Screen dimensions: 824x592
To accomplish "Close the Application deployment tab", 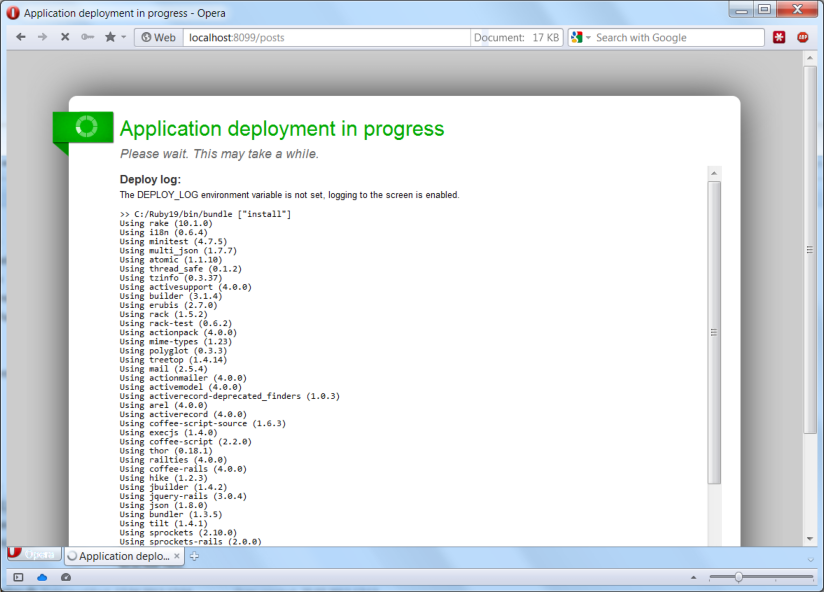I will click(x=177, y=556).
